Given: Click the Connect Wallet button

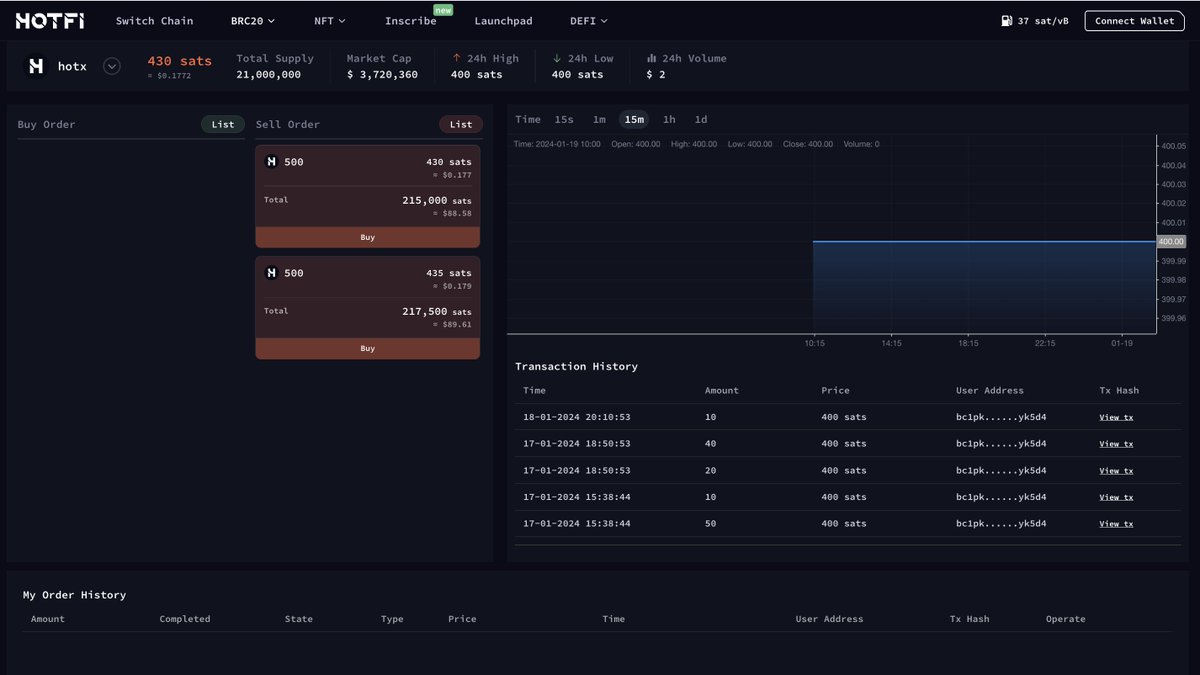Looking at the screenshot, I should coord(1134,21).
